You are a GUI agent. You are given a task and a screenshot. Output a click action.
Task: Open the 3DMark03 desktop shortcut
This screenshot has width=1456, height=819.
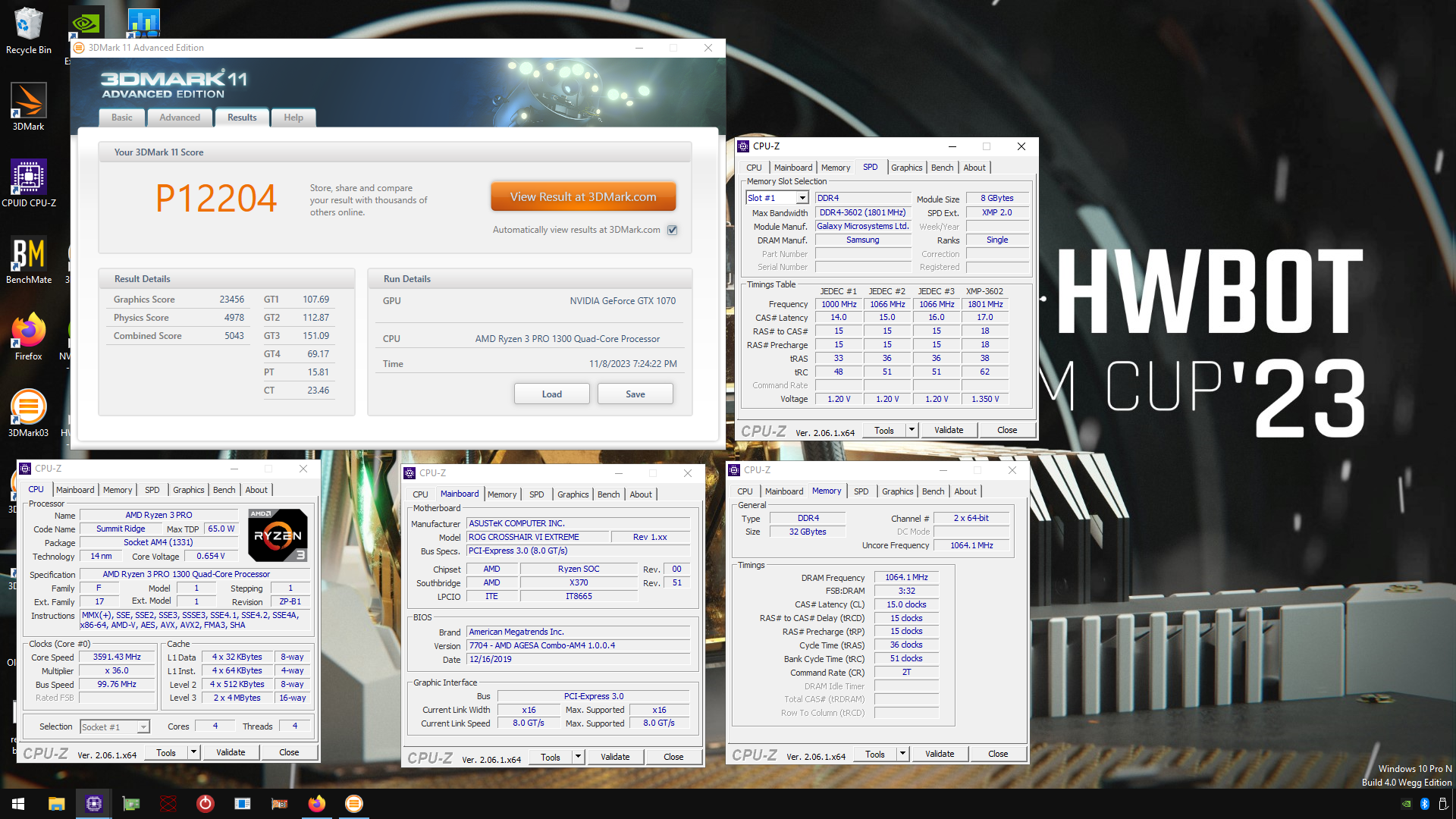pyautogui.click(x=28, y=413)
